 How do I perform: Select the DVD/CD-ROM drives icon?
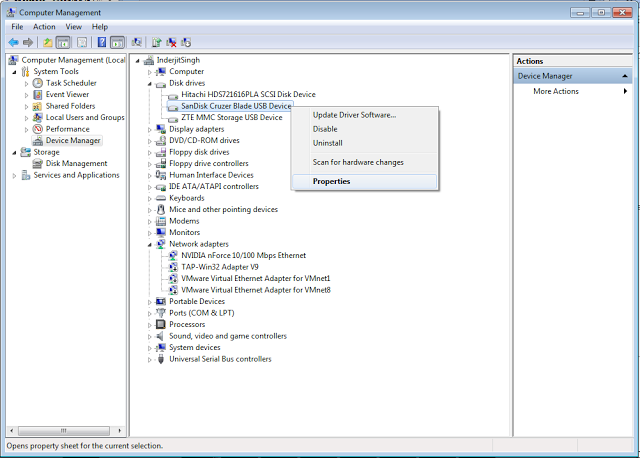click(x=161, y=141)
